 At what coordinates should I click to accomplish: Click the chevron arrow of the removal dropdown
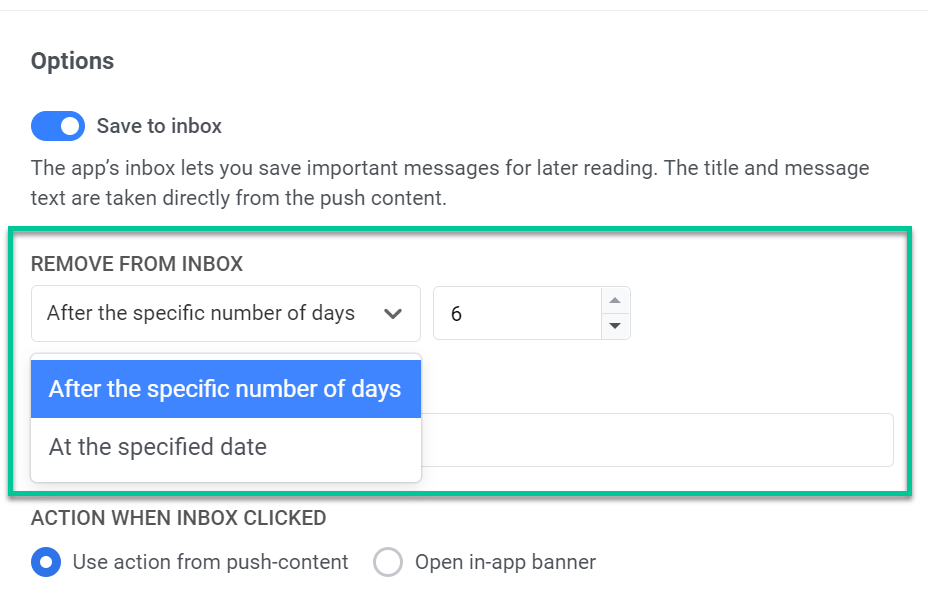tap(393, 314)
